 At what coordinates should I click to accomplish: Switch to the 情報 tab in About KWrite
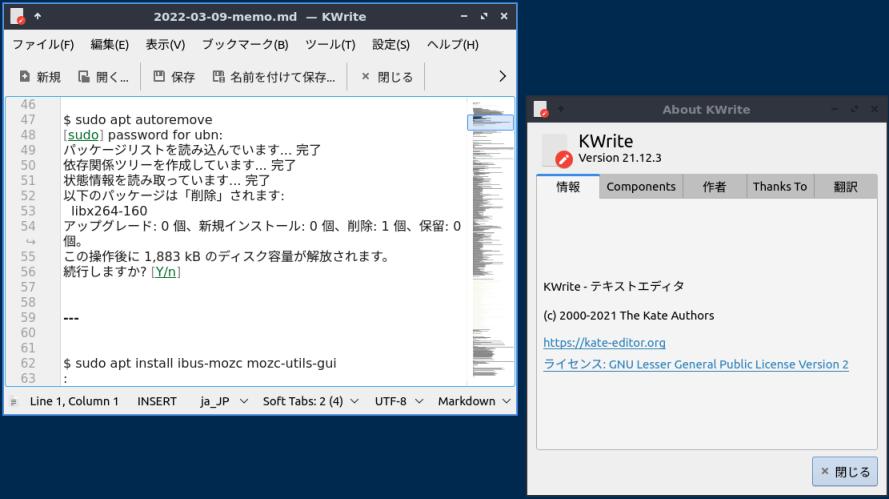click(x=568, y=187)
